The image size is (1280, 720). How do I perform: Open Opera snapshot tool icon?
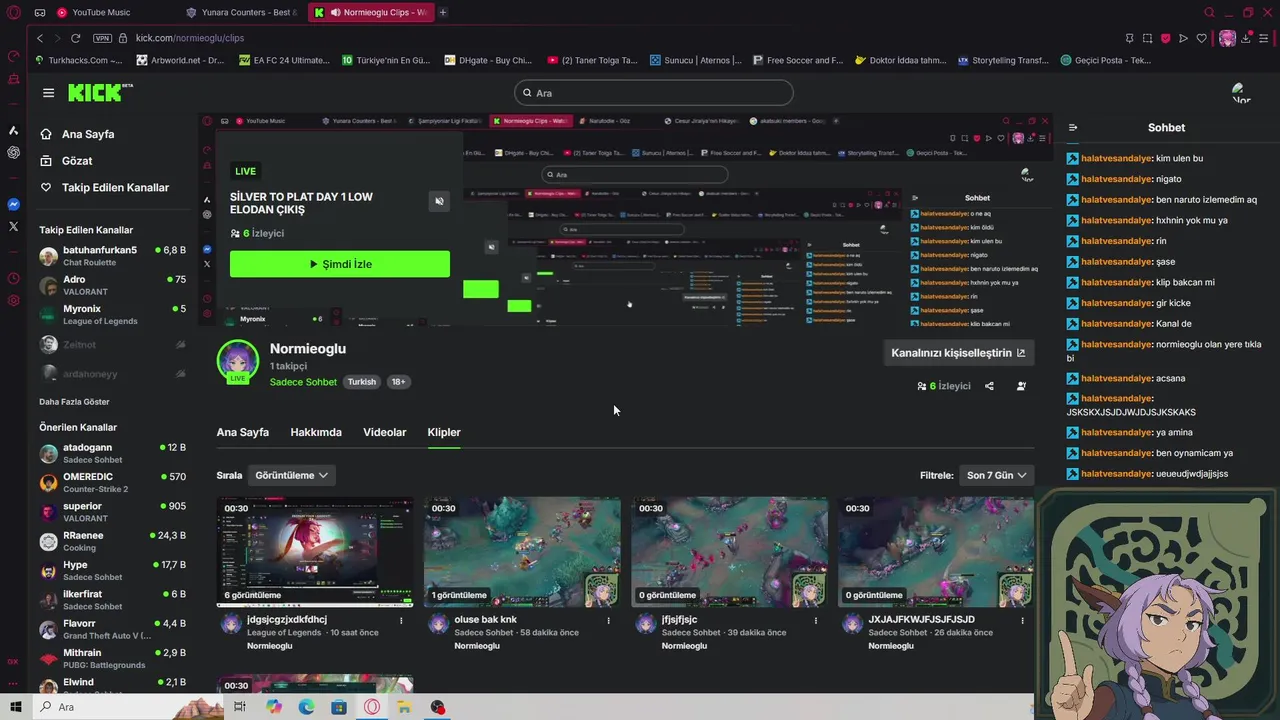point(1147,38)
